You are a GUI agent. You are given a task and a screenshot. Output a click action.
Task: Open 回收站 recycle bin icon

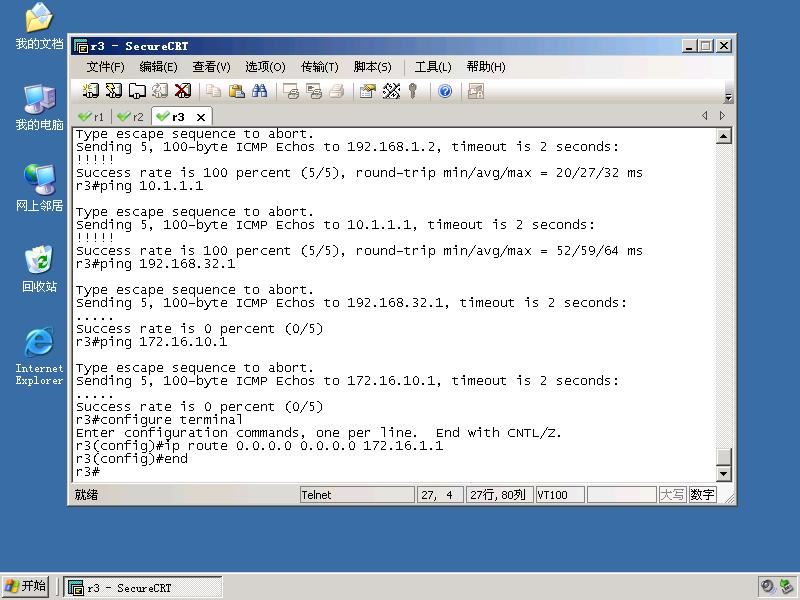point(39,269)
